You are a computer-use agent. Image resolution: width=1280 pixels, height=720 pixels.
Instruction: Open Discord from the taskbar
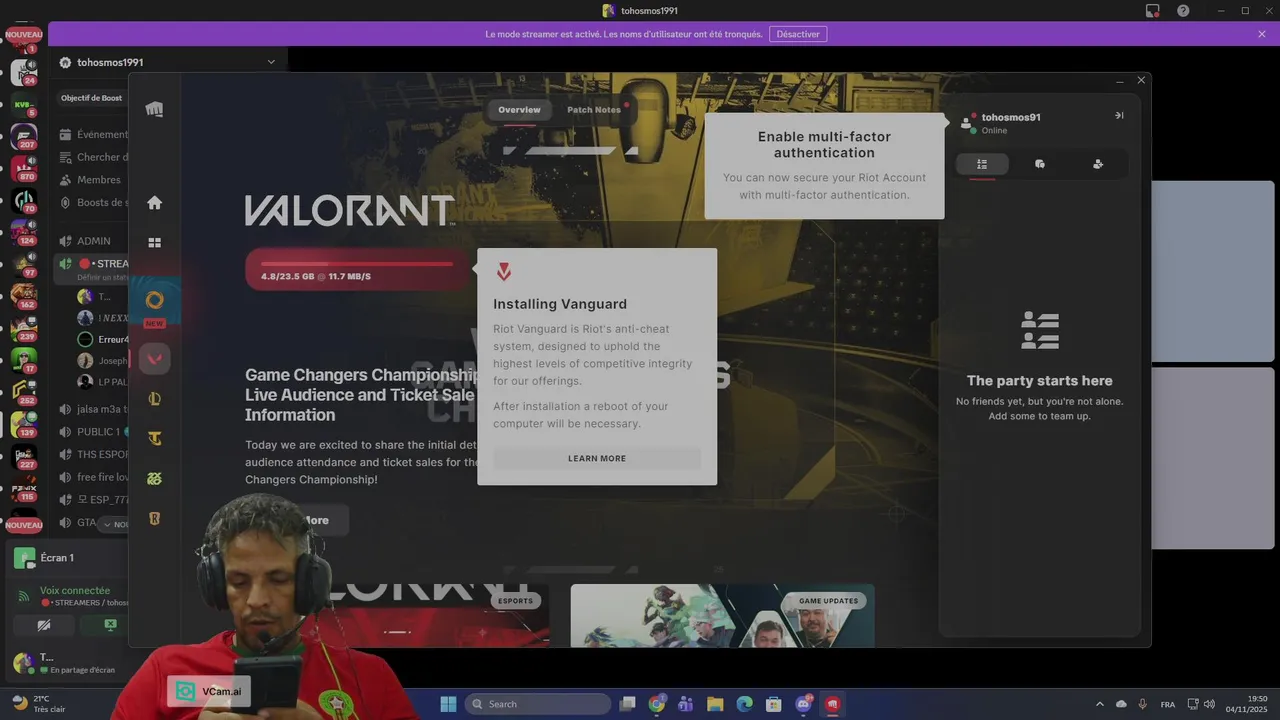click(x=803, y=704)
